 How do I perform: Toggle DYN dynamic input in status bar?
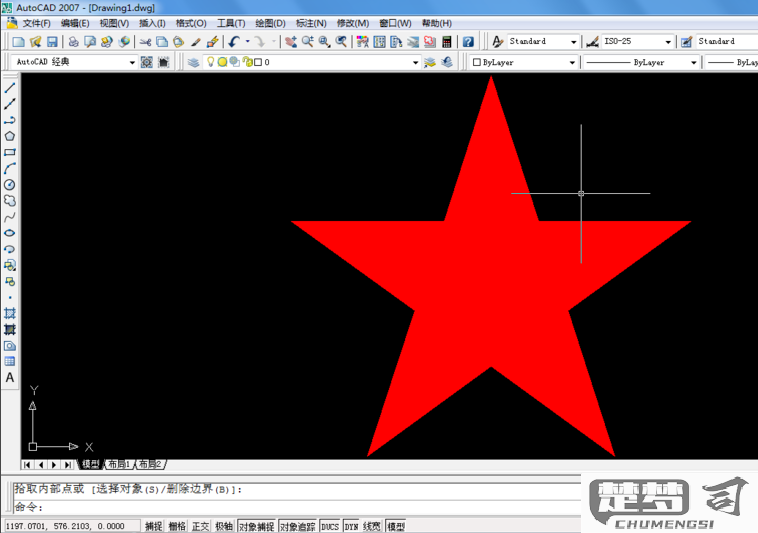point(351,526)
